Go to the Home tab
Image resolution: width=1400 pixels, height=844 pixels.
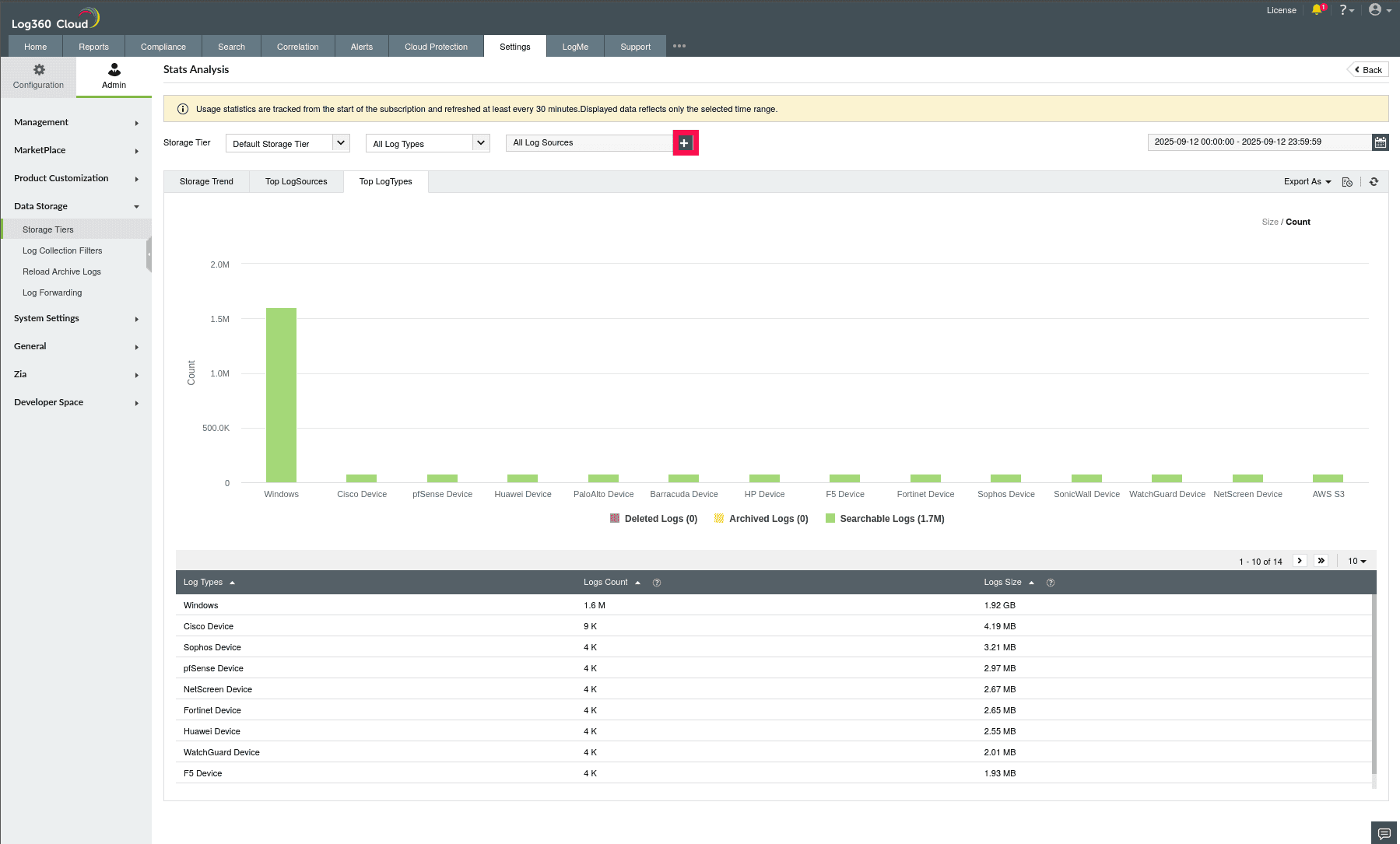[36, 47]
